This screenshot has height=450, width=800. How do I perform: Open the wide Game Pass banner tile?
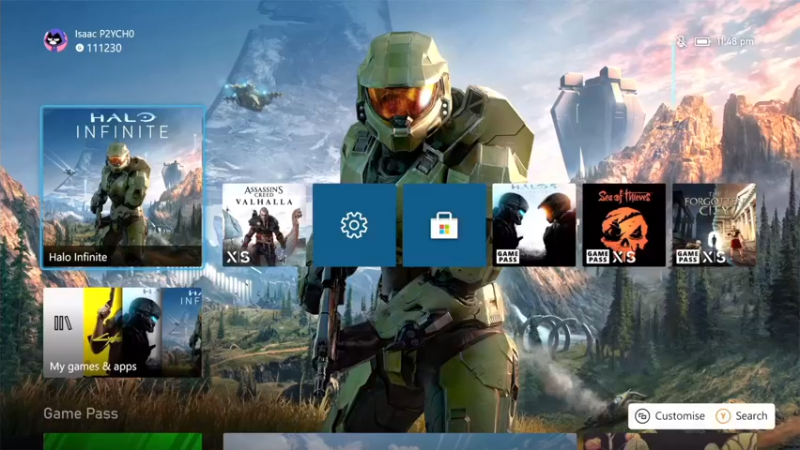400,442
